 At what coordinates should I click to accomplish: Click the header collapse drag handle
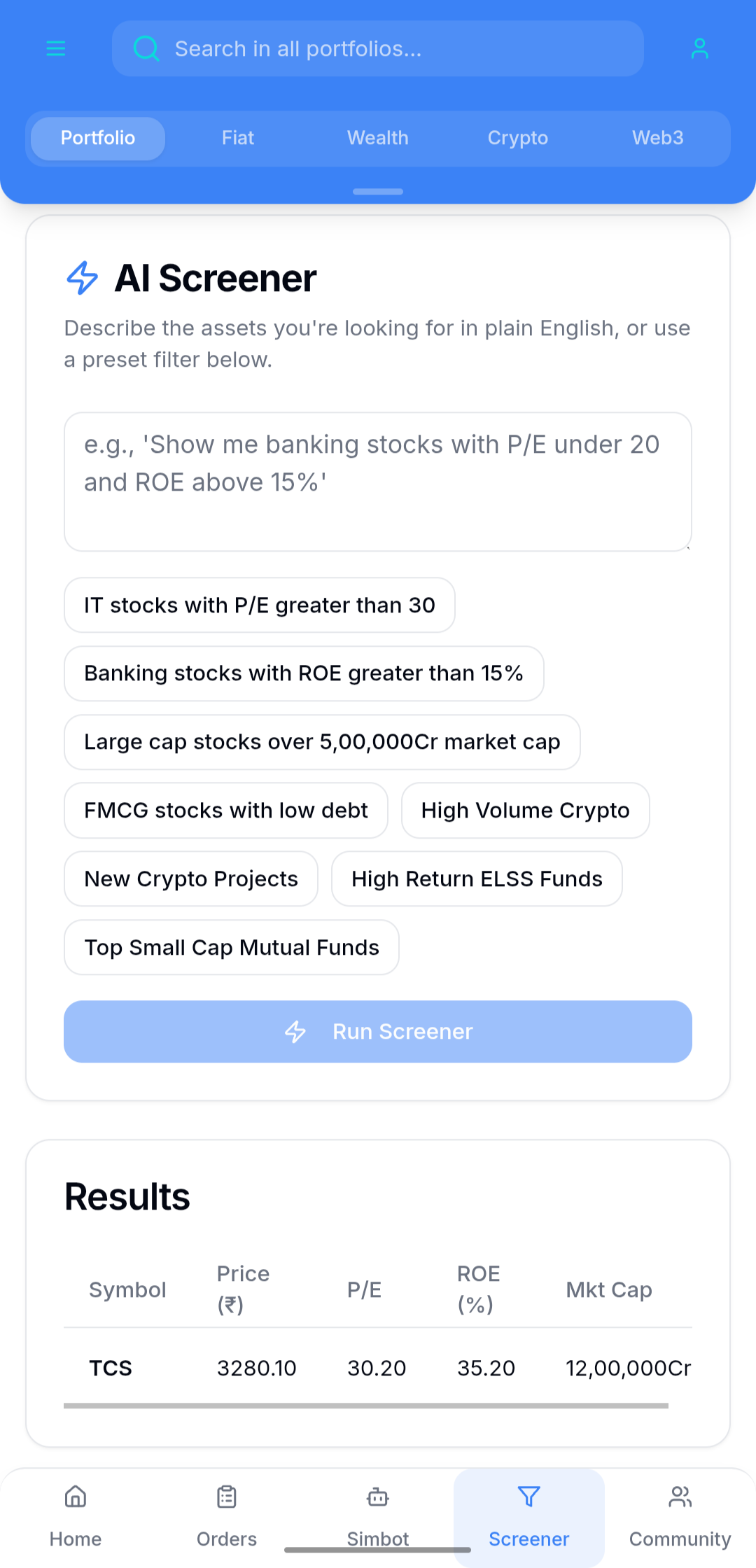coord(378,192)
